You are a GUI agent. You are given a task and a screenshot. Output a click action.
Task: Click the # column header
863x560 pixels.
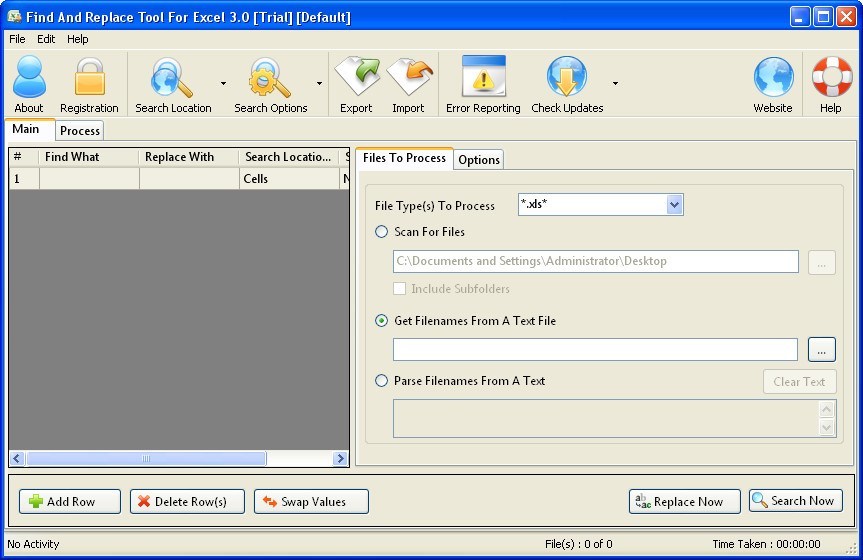coord(24,157)
